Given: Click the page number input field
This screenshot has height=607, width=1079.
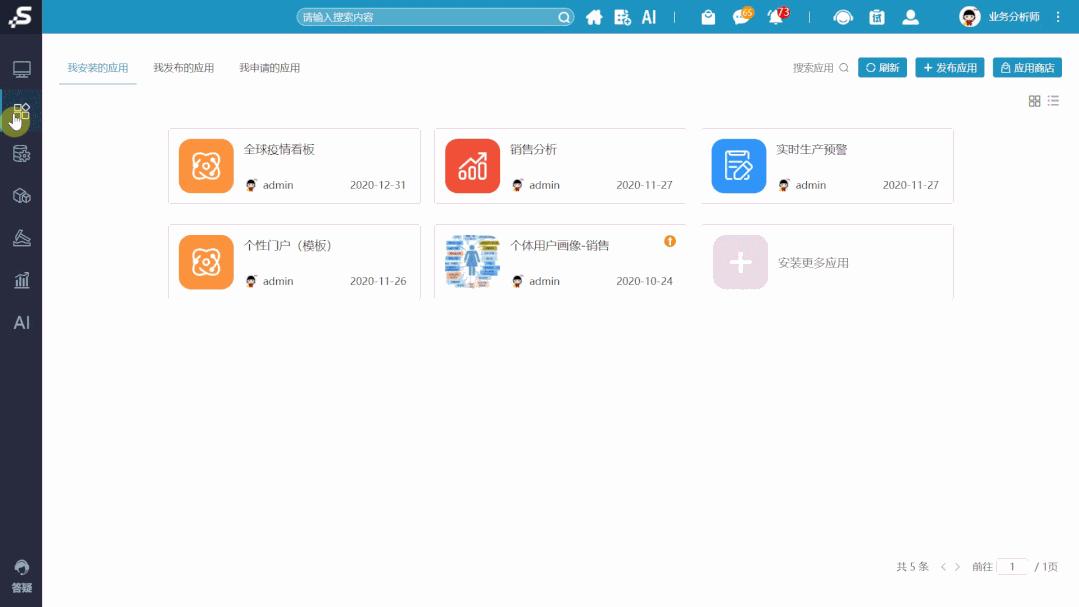Looking at the screenshot, I should 1013,566.
